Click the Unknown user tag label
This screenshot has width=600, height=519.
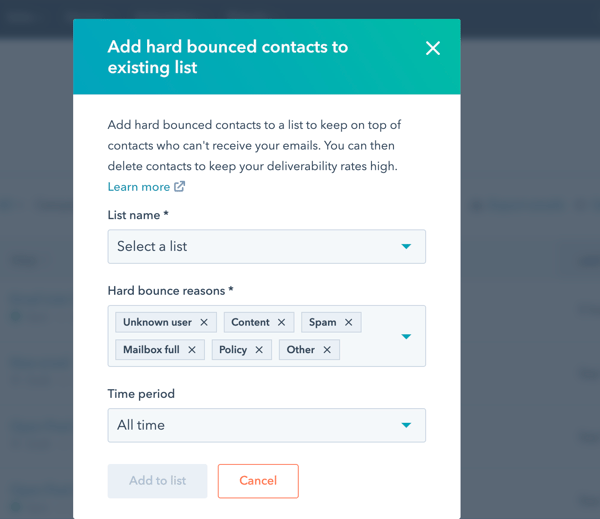[x=157, y=322]
